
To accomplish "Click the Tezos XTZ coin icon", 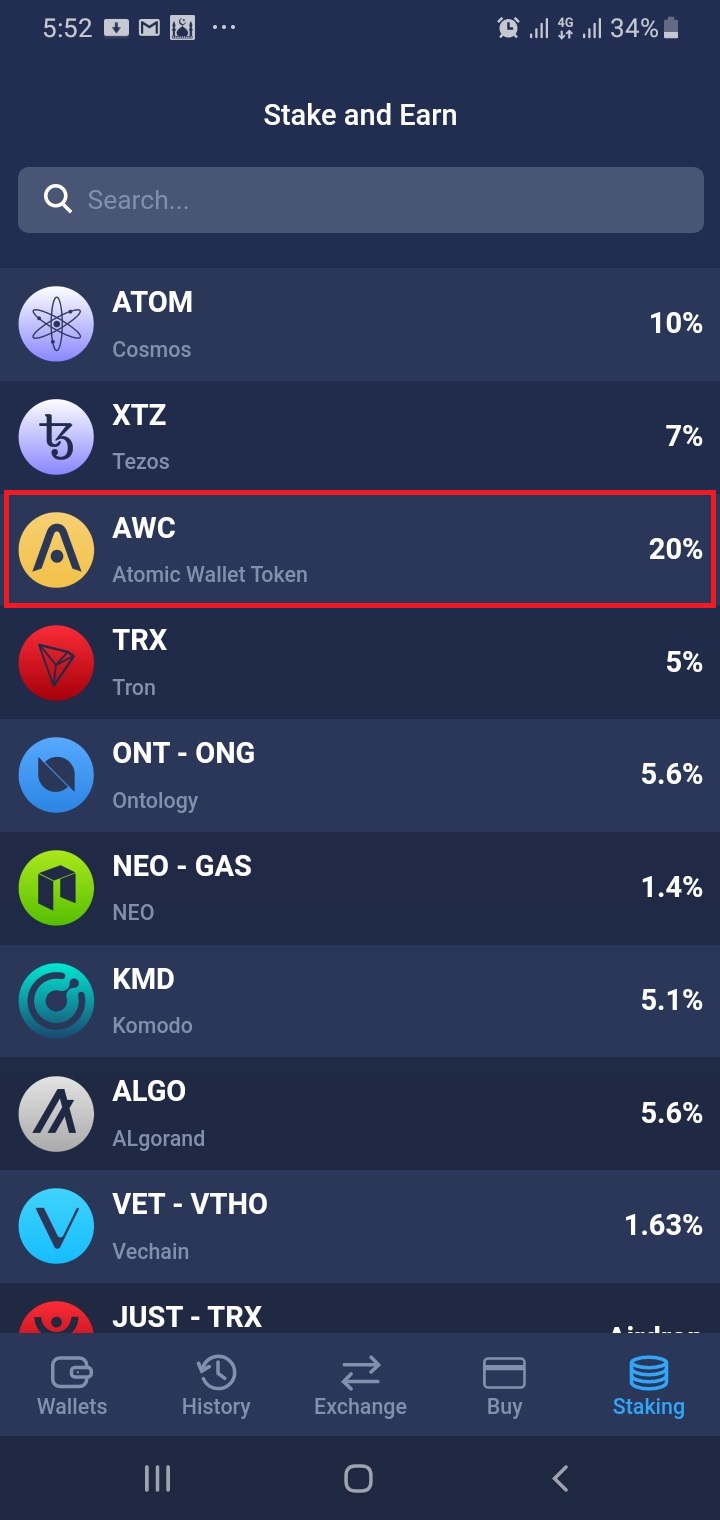I will click(x=56, y=436).
